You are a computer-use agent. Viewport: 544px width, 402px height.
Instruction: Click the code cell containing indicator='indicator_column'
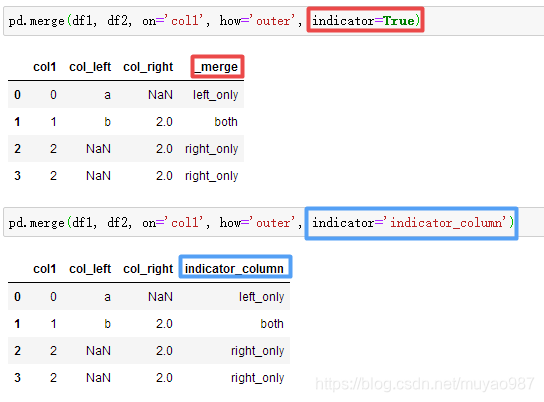pos(273,222)
